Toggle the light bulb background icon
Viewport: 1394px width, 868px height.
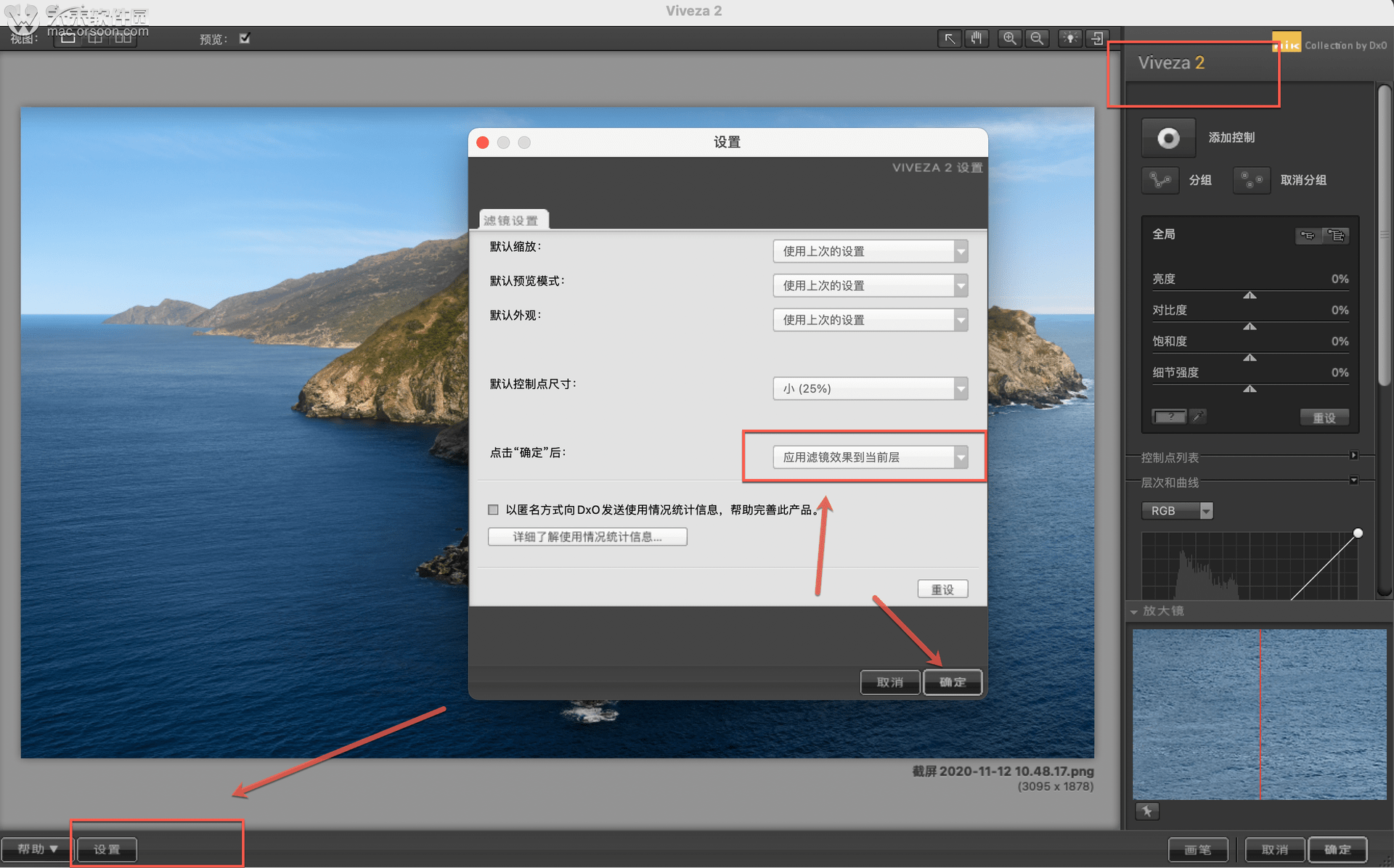pyautogui.click(x=1069, y=38)
